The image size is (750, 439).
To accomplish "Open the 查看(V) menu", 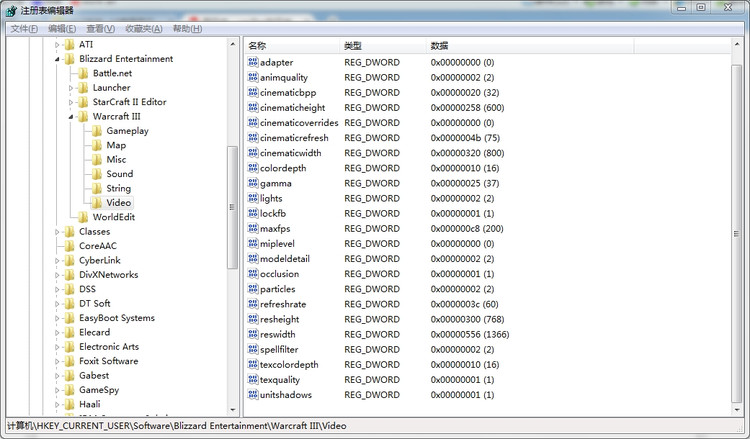I will (100, 29).
